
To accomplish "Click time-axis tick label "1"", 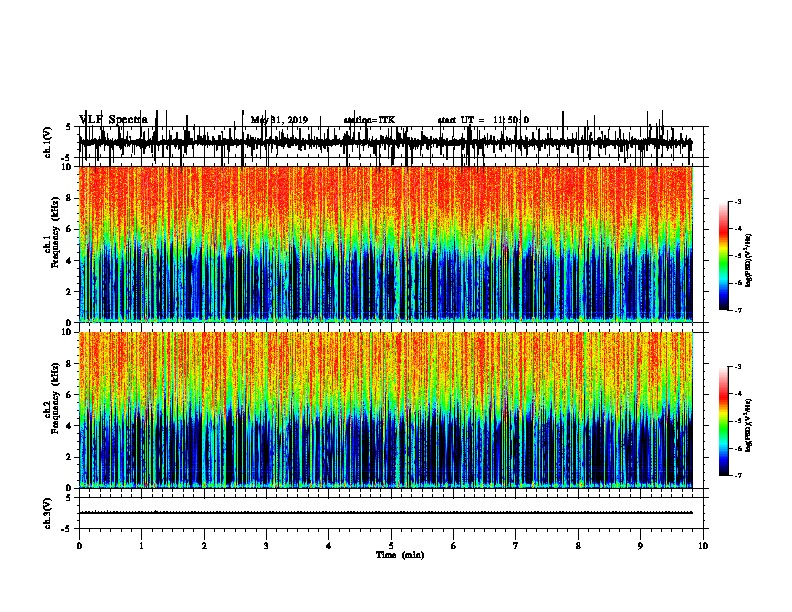I will click(x=142, y=546).
